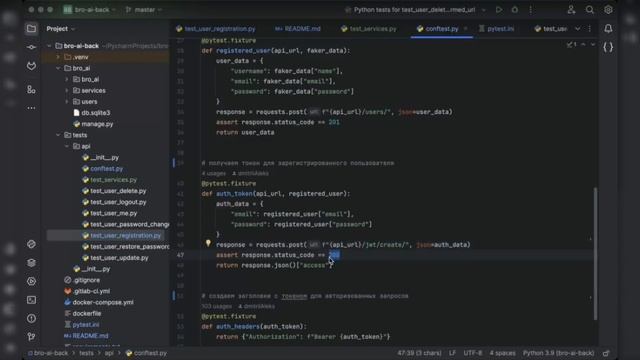Viewport: 640px width, 360px height.
Task: Open the Notifications bell
Action: tap(608, 29)
